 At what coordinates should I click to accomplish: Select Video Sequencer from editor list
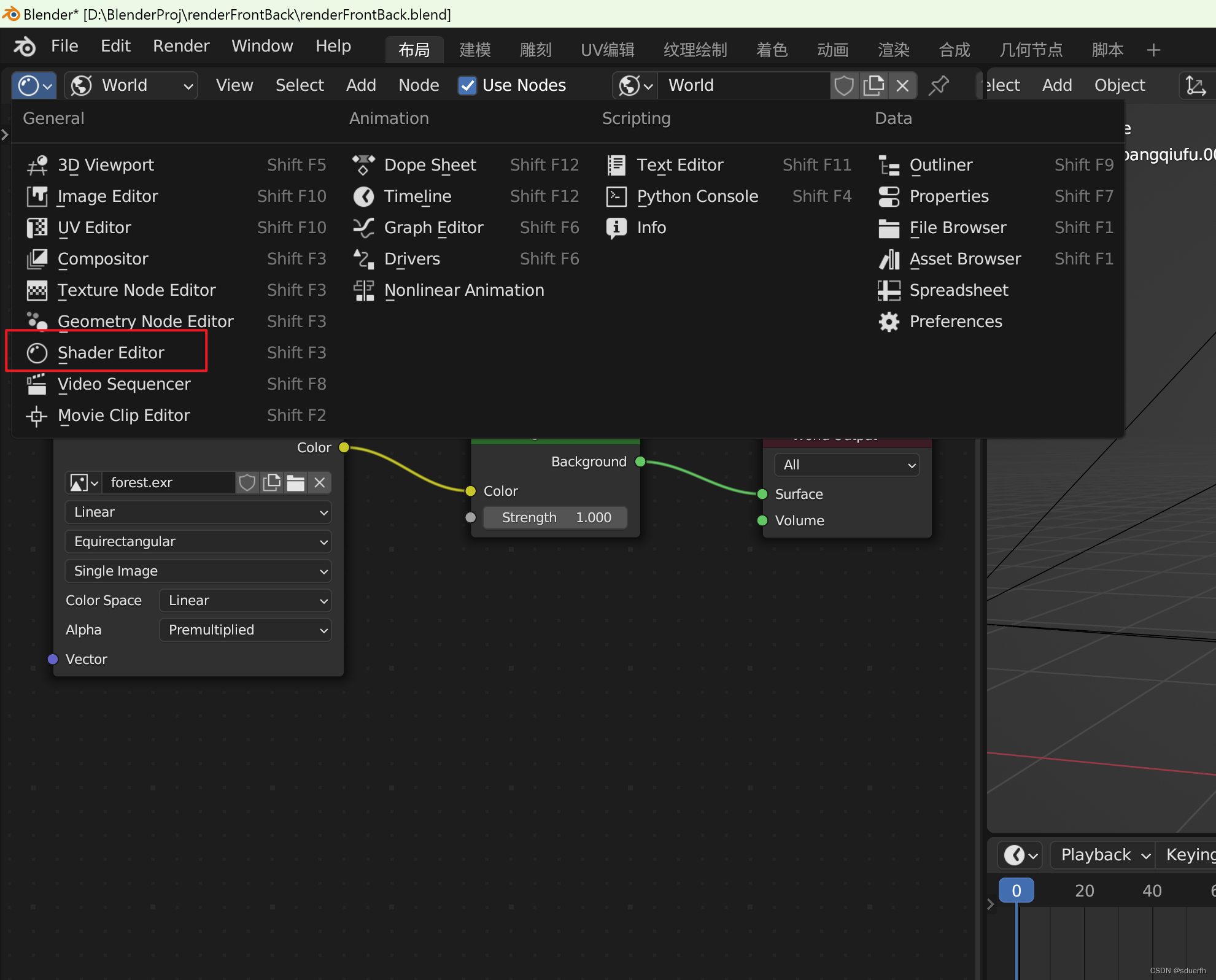point(123,384)
